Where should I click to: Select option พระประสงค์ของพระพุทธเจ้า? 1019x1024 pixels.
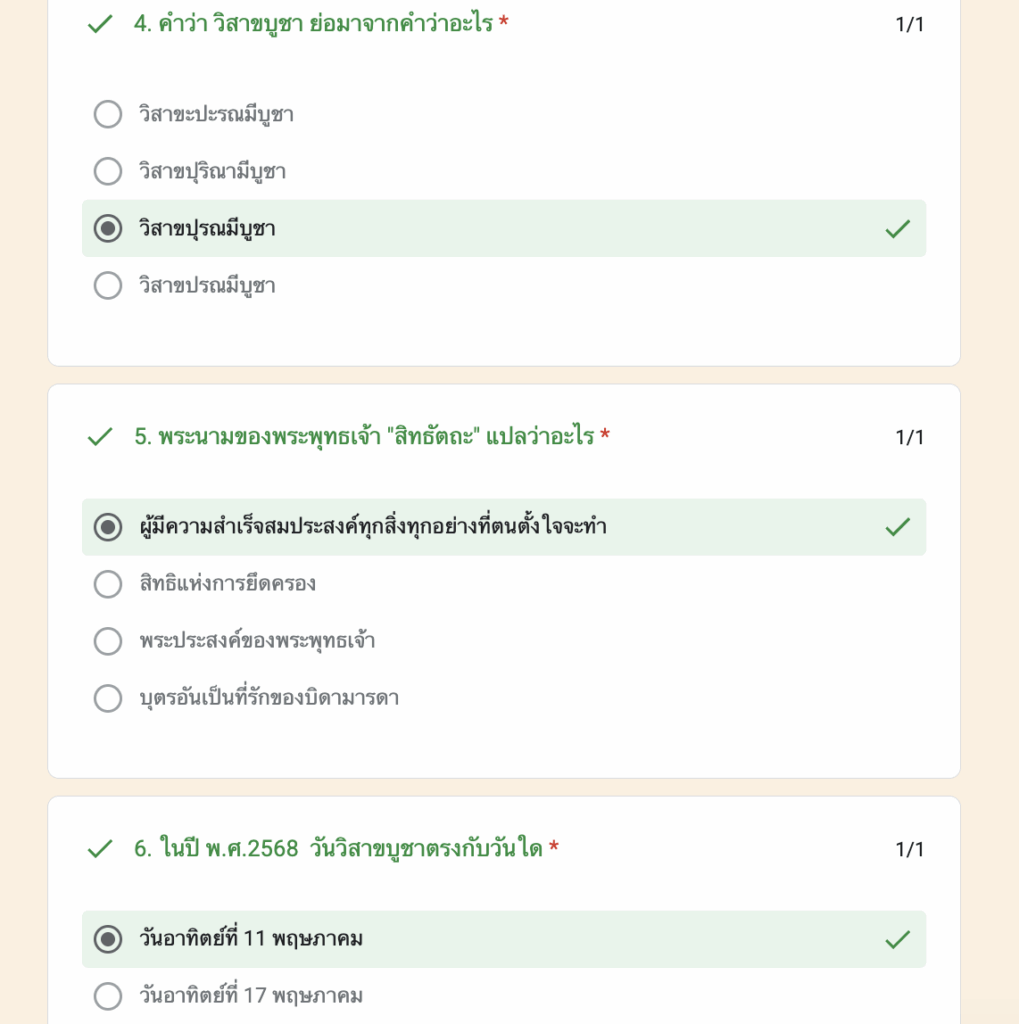[108, 641]
